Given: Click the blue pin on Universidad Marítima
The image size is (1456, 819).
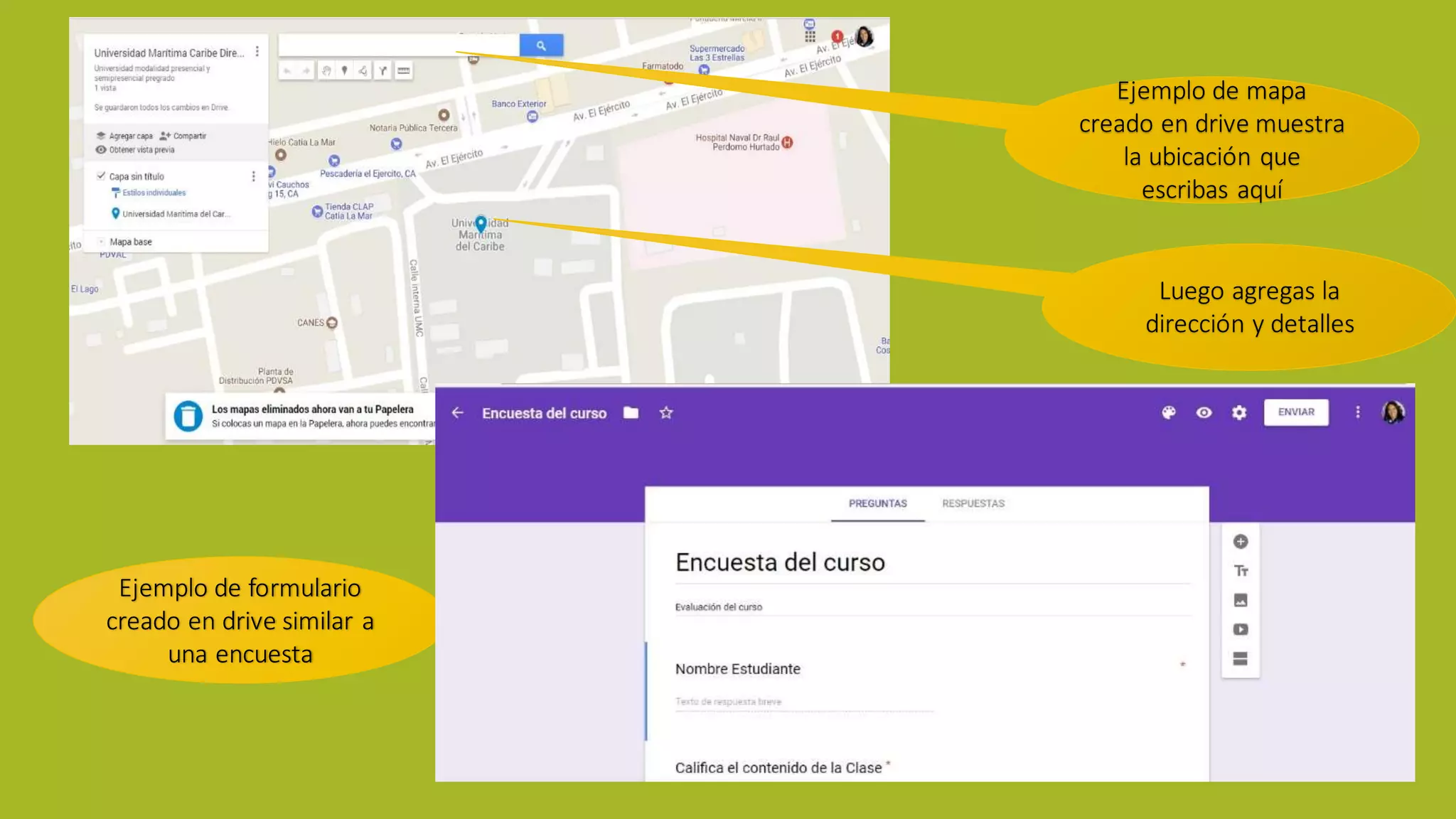Looking at the screenshot, I should 481,224.
